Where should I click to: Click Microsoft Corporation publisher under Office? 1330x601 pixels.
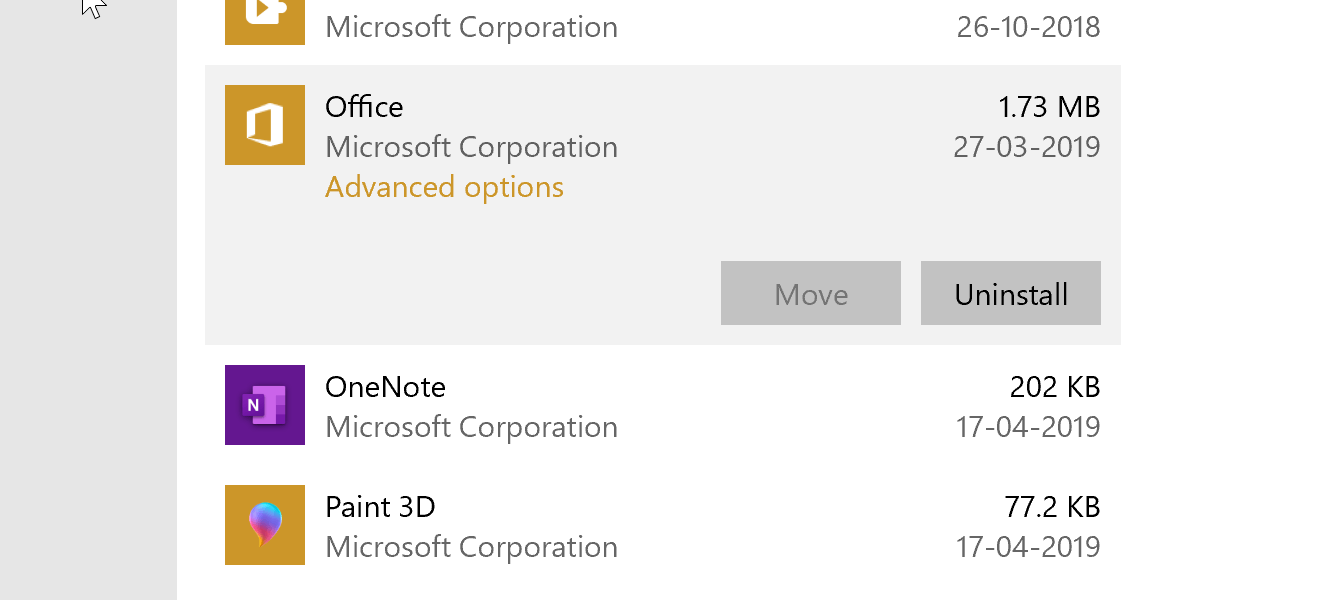pos(471,147)
